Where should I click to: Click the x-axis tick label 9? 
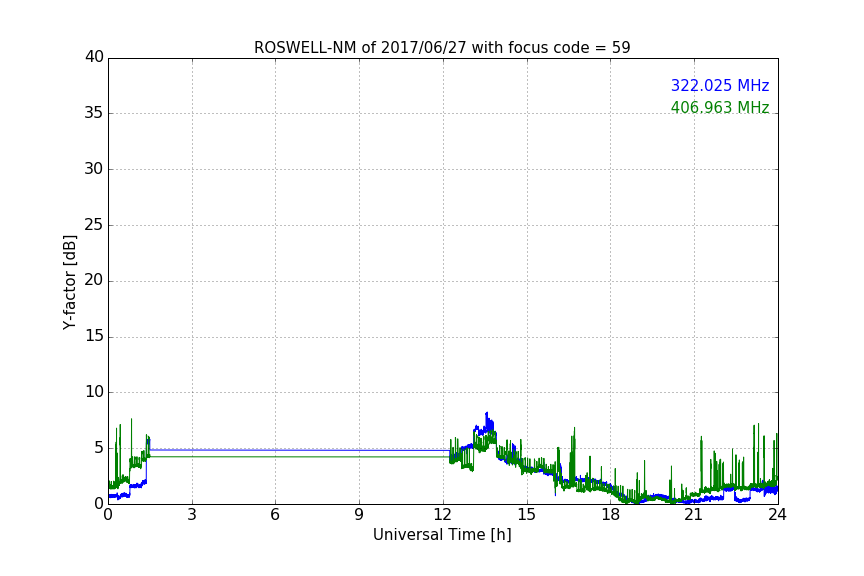click(x=359, y=514)
